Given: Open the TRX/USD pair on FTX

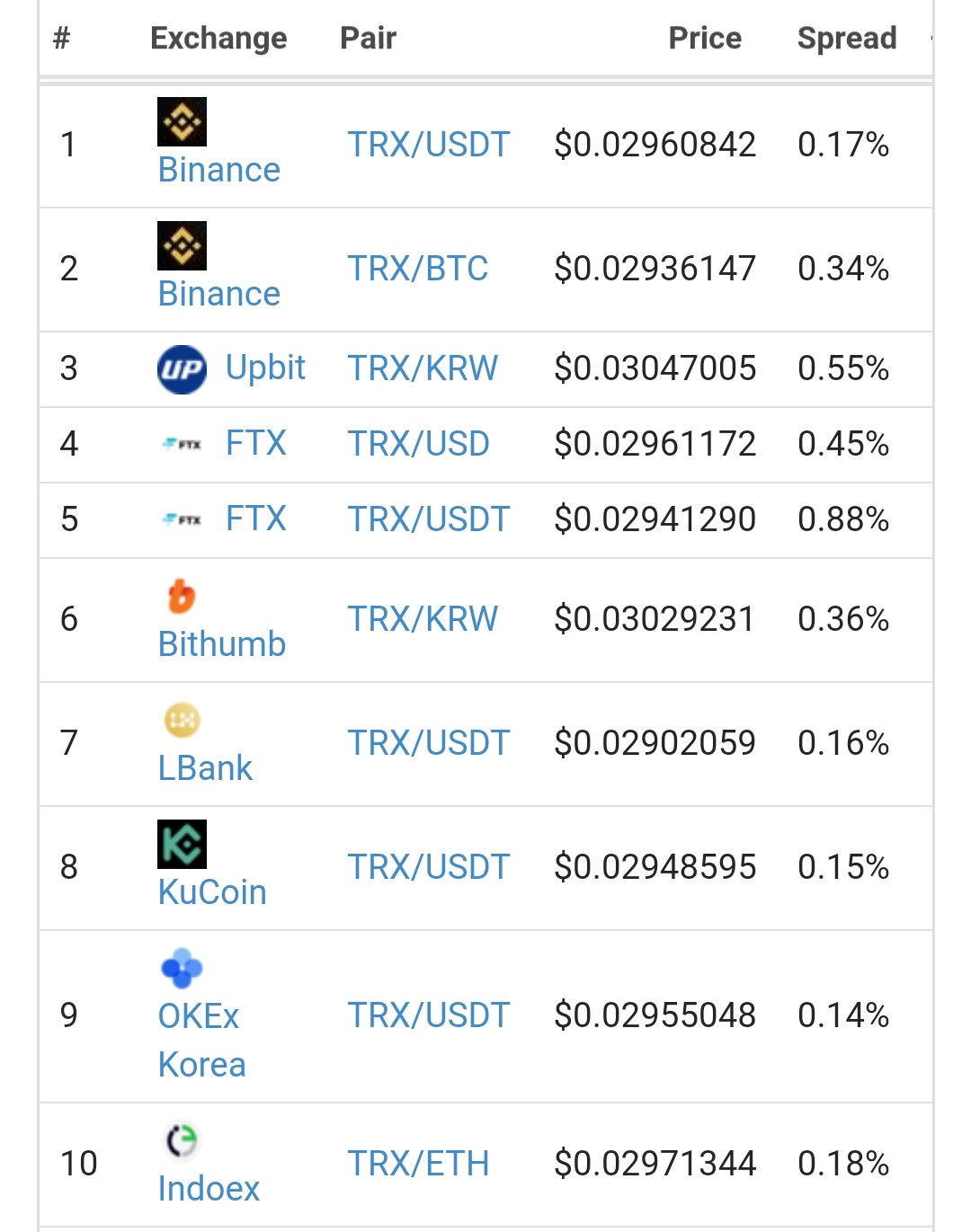Looking at the screenshot, I should pos(418,444).
